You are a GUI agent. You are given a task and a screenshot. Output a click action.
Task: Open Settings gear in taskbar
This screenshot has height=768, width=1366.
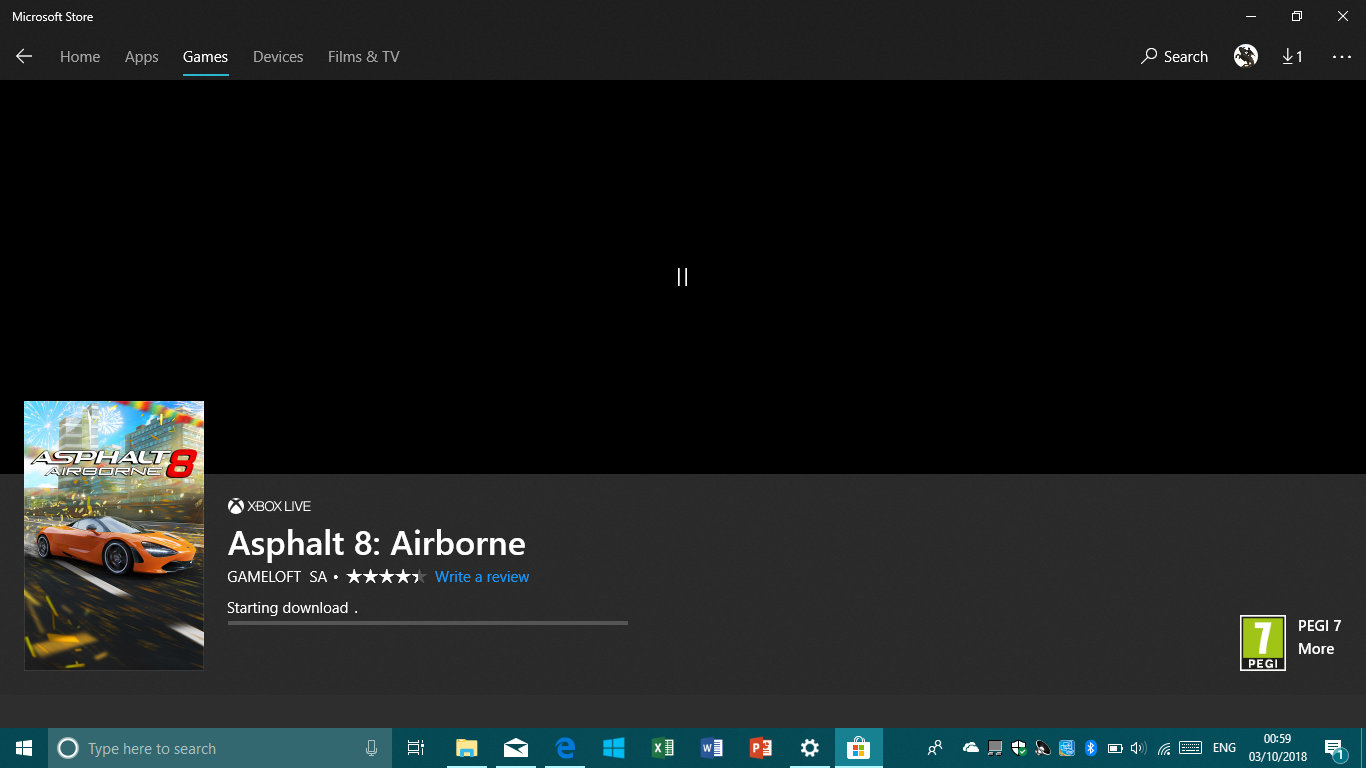tap(810, 748)
